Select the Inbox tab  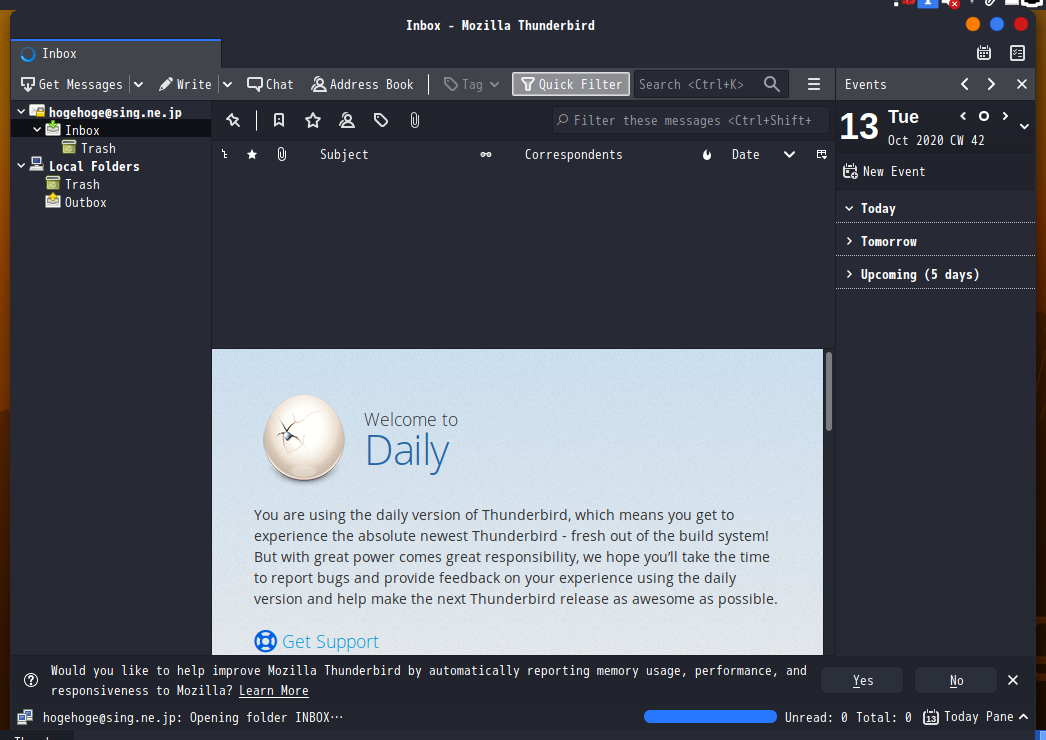pyautogui.click(x=115, y=53)
